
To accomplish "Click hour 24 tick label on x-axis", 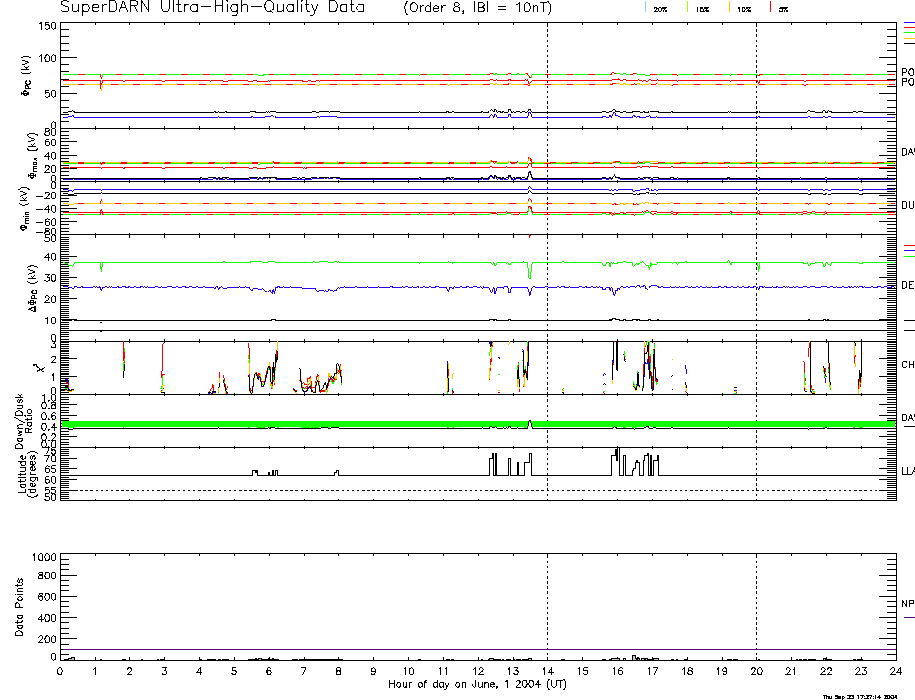I will pyautogui.click(x=896, y=671).
